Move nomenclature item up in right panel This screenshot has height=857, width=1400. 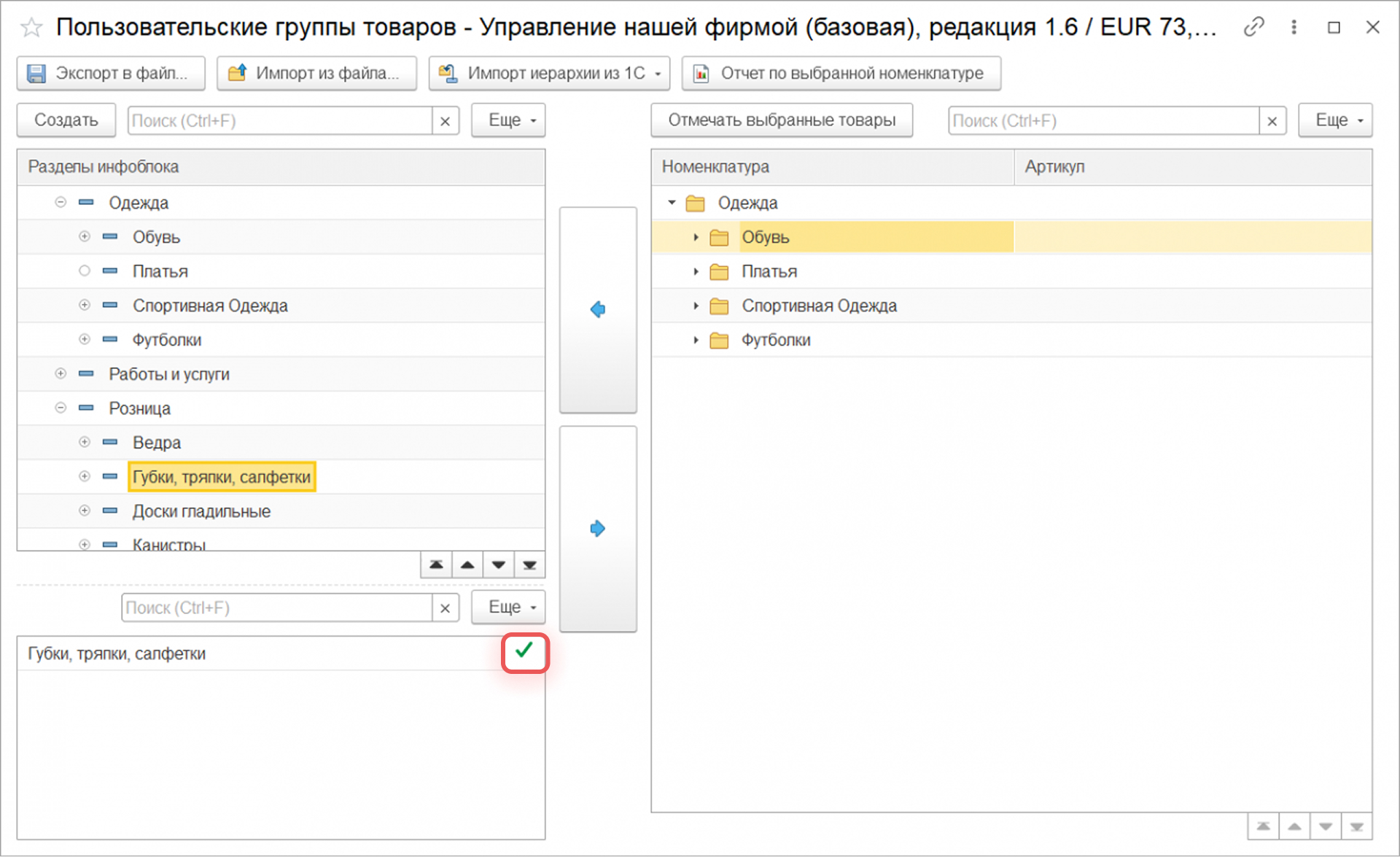[1294, 827]
